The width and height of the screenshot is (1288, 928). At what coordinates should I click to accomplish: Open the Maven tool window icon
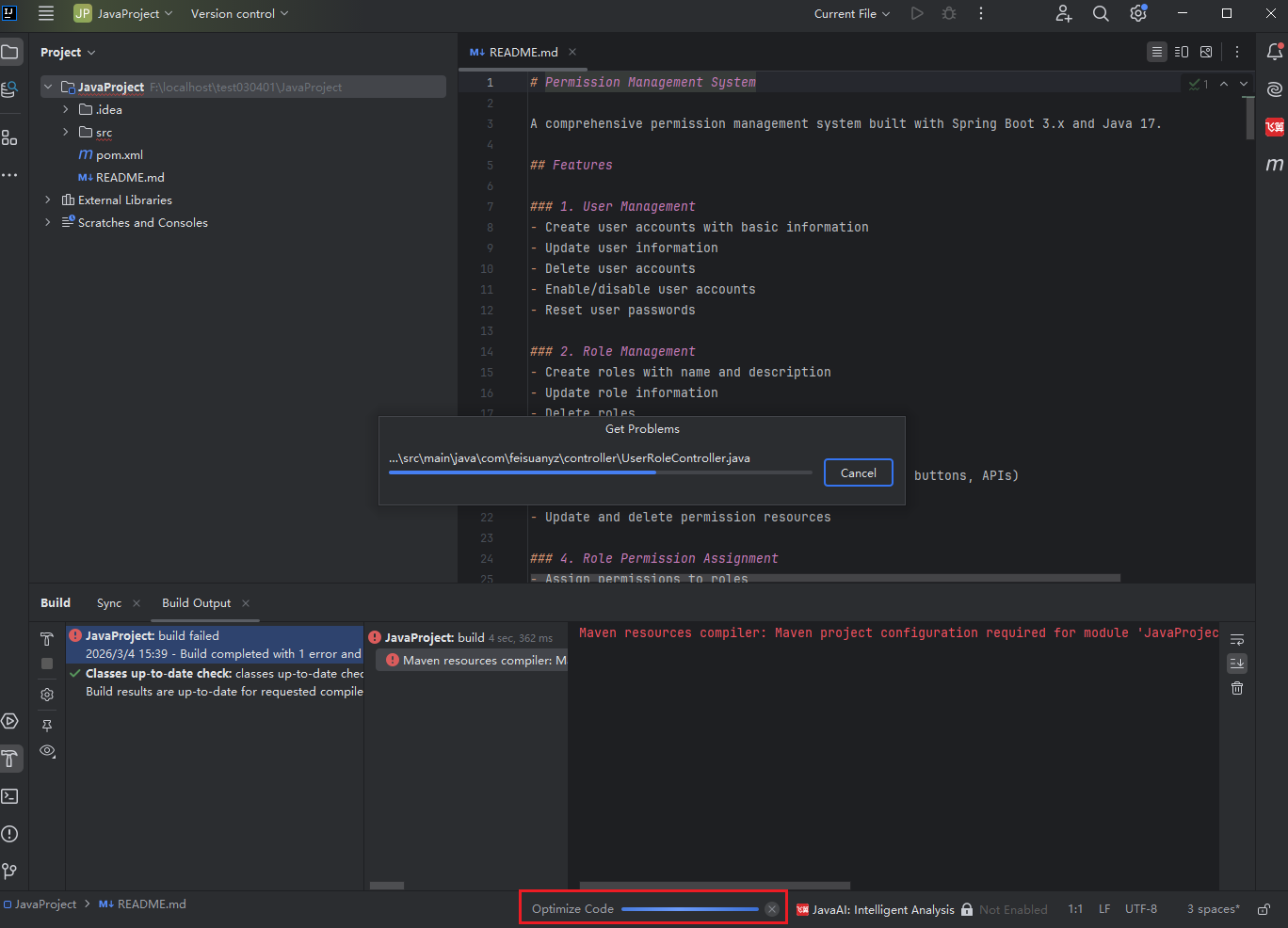pos(1274,165)
